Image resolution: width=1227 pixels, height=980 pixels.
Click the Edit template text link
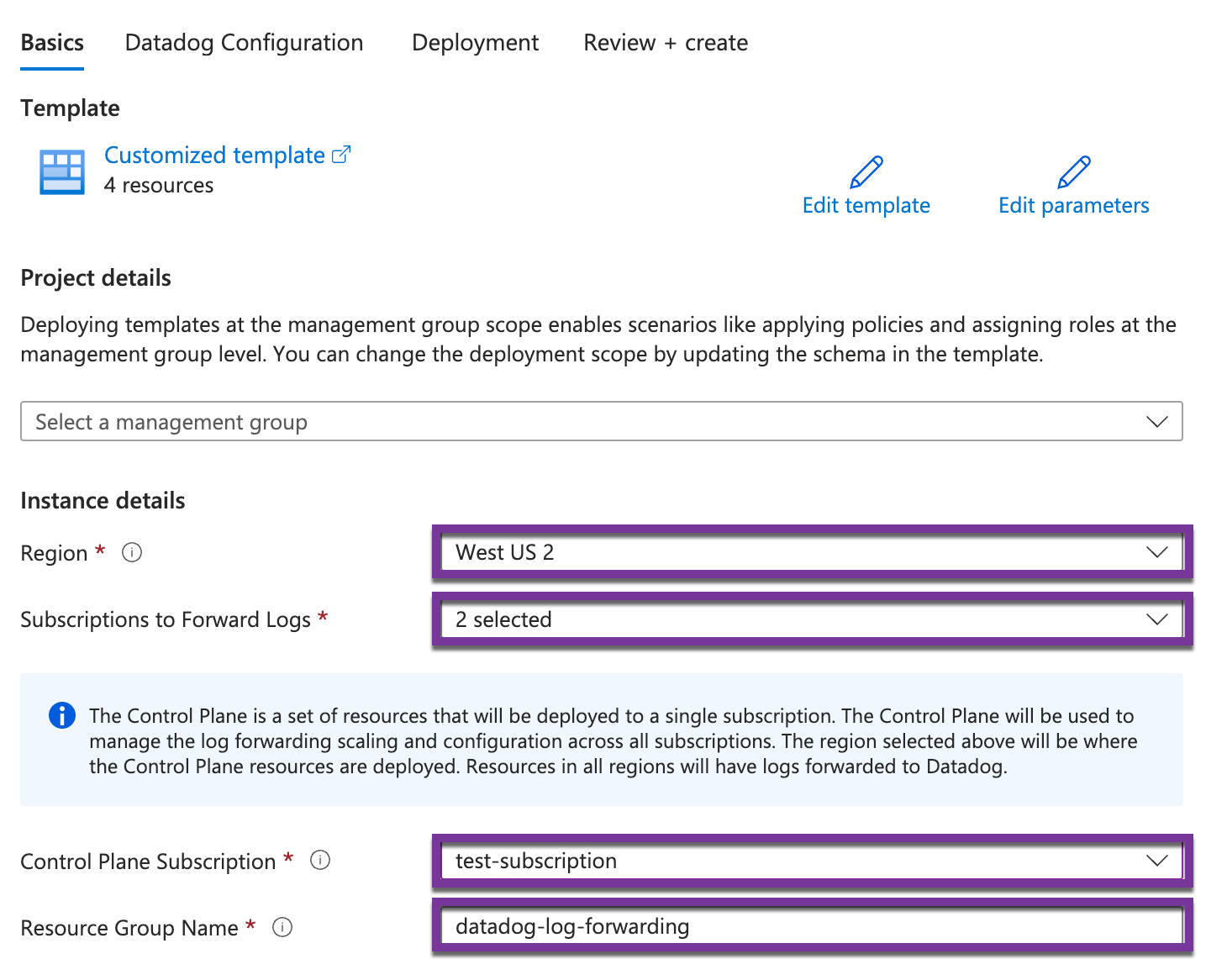coord(866,205)
